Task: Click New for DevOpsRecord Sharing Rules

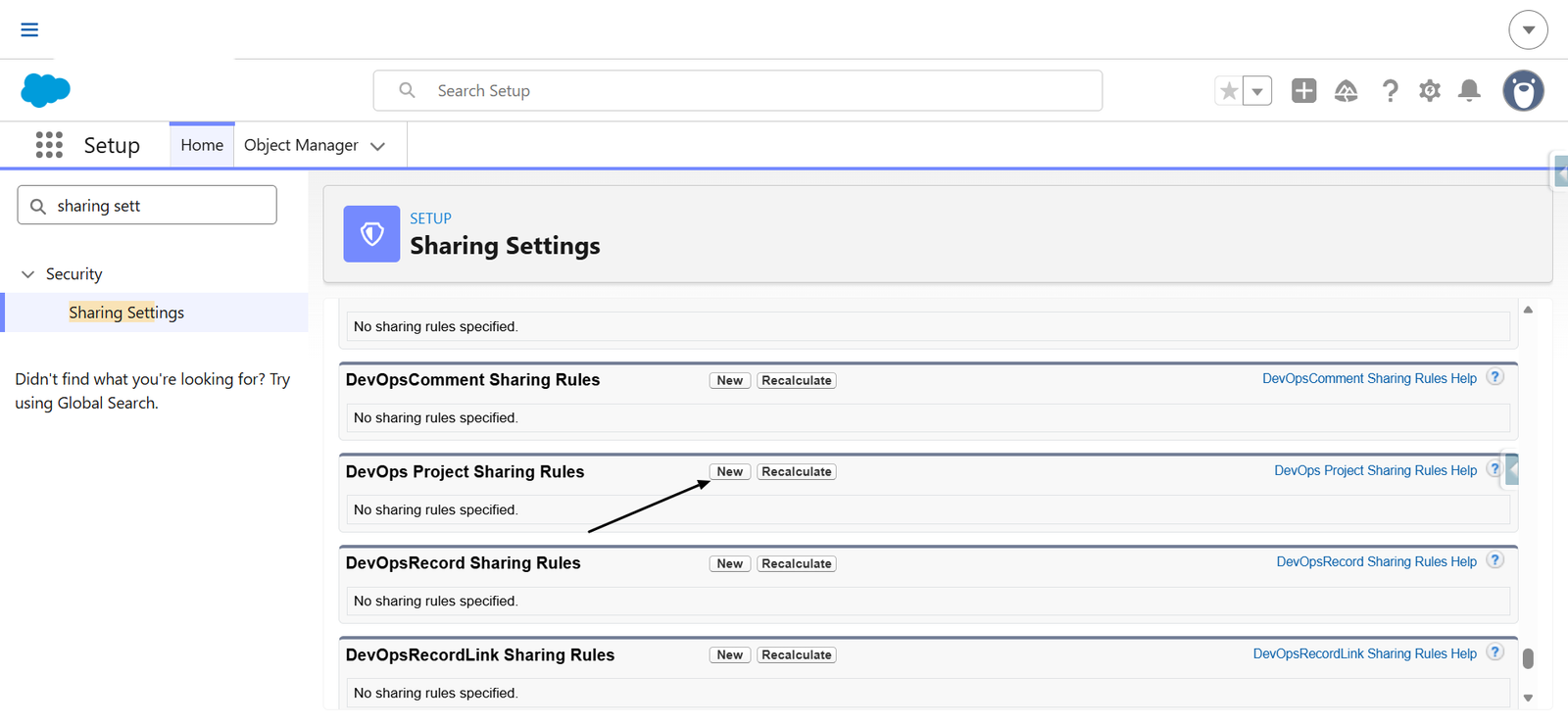Action: (730, 563)
